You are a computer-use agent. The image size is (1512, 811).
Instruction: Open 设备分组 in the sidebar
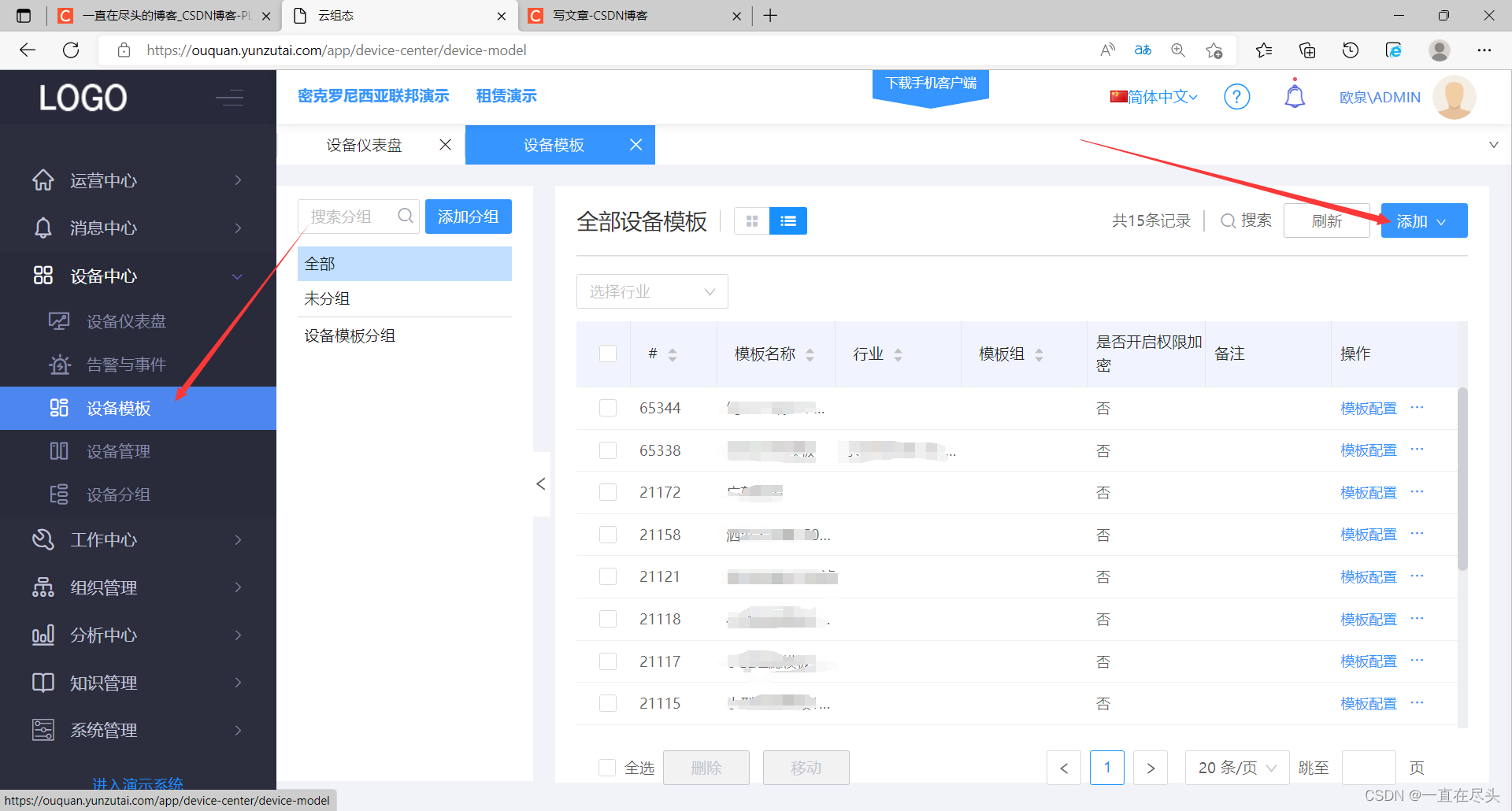click(118, 494)
